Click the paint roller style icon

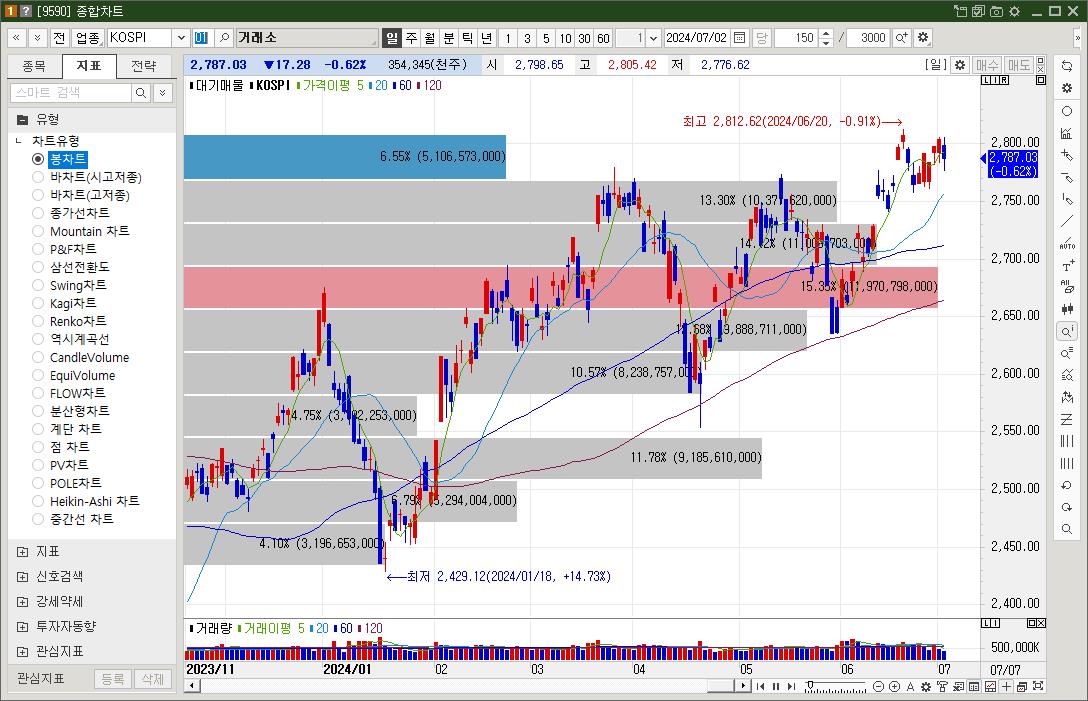point(942,686)
